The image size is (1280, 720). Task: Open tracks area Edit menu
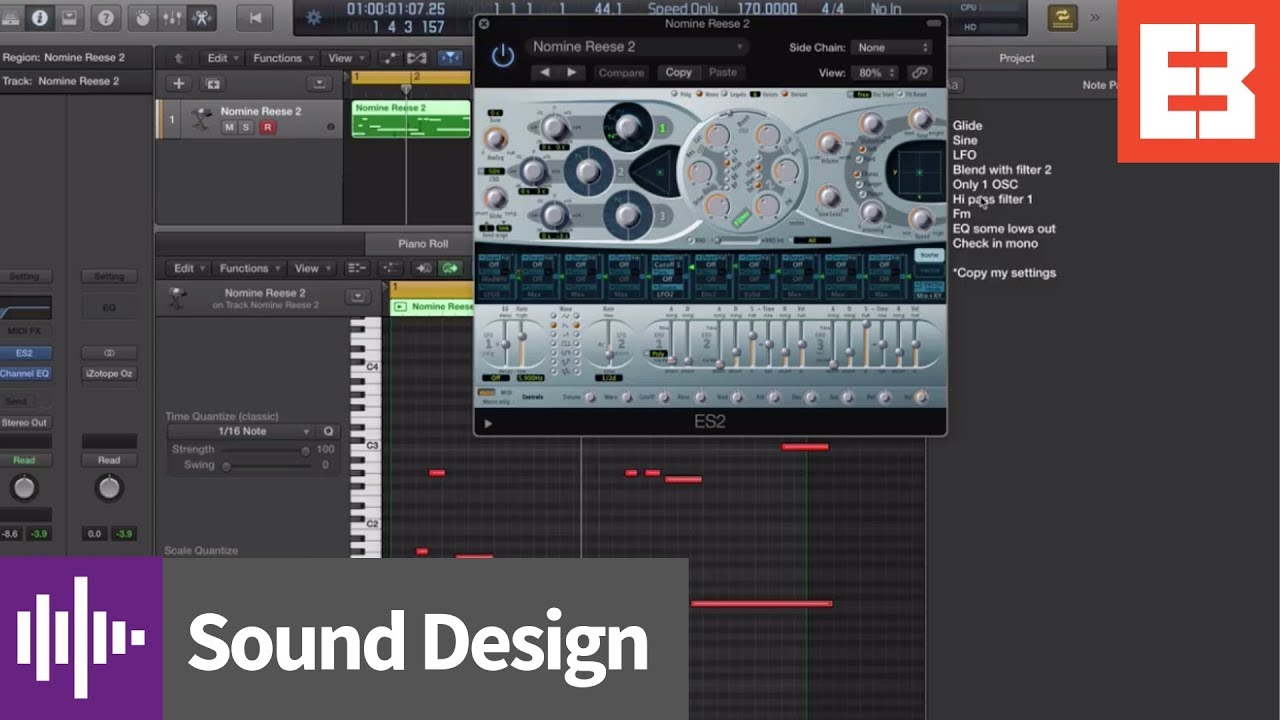(221, 58)
